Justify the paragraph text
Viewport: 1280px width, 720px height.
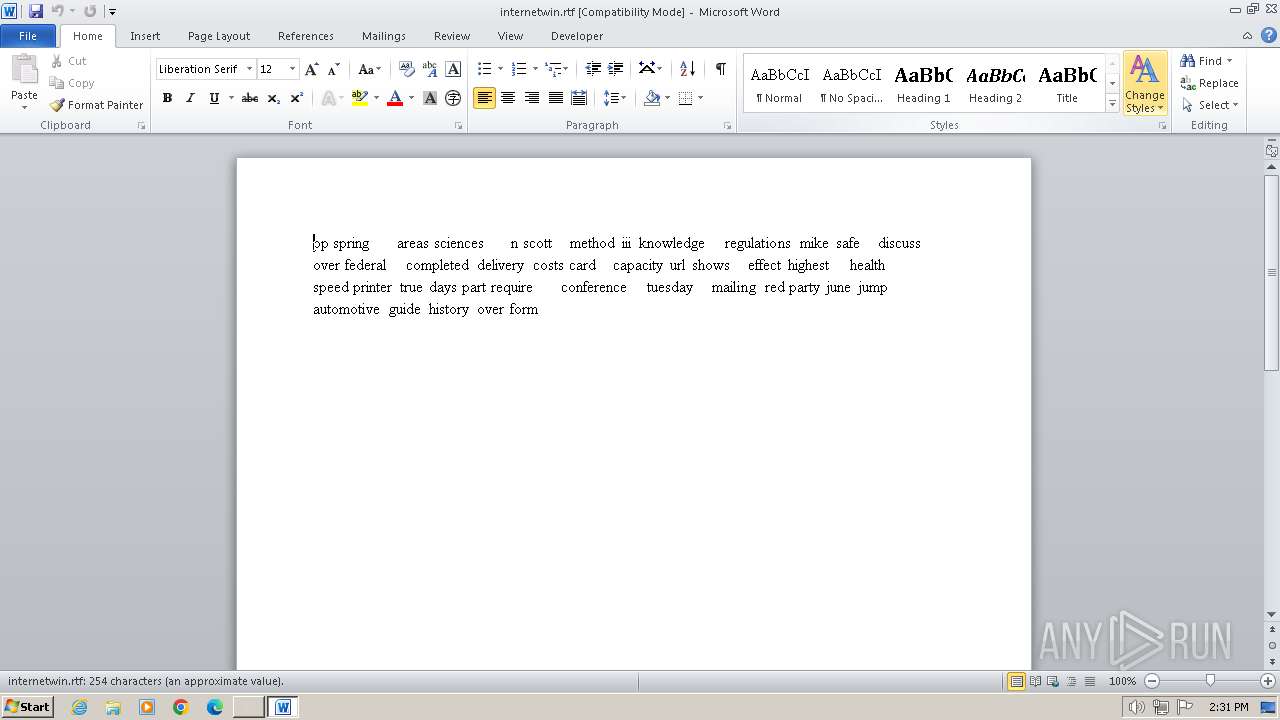[555, 98]
